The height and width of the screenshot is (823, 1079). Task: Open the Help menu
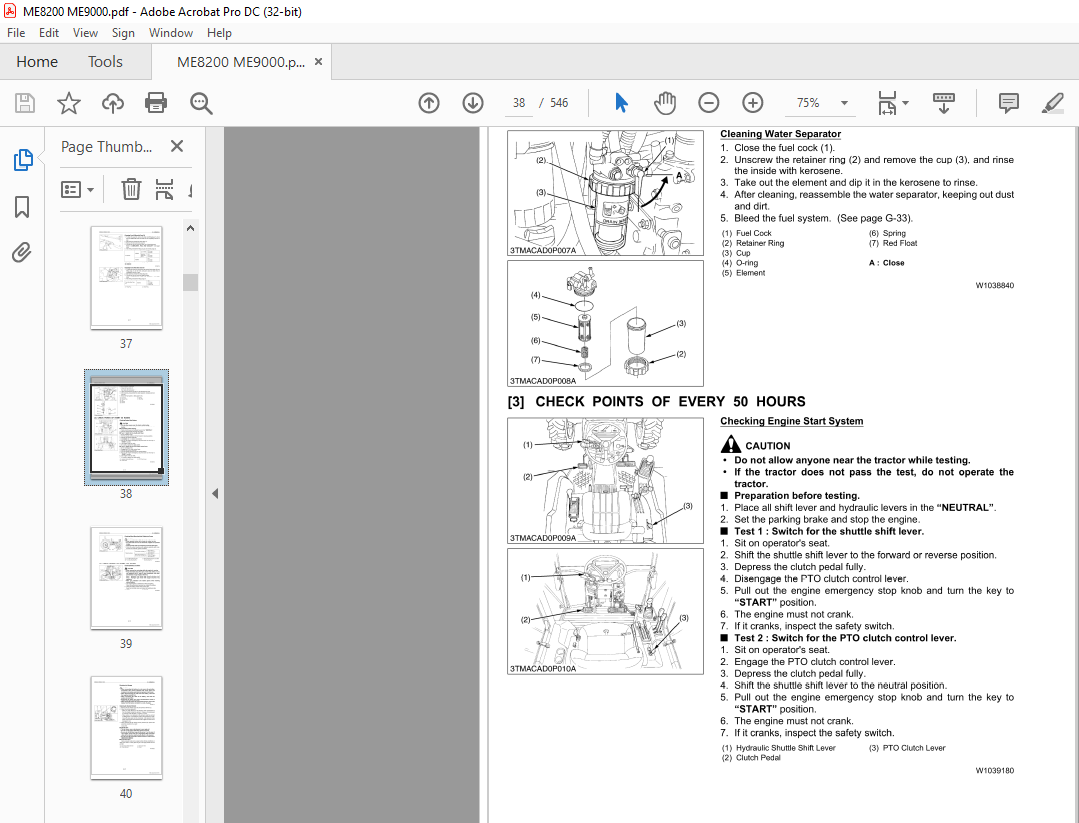pyautogui.click(x=219, y=32)
